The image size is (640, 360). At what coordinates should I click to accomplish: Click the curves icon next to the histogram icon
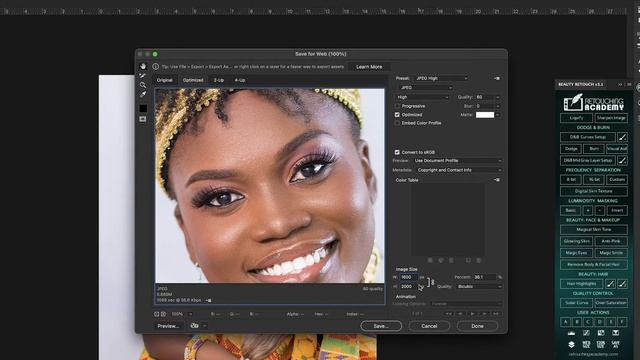tap(586, 333)
